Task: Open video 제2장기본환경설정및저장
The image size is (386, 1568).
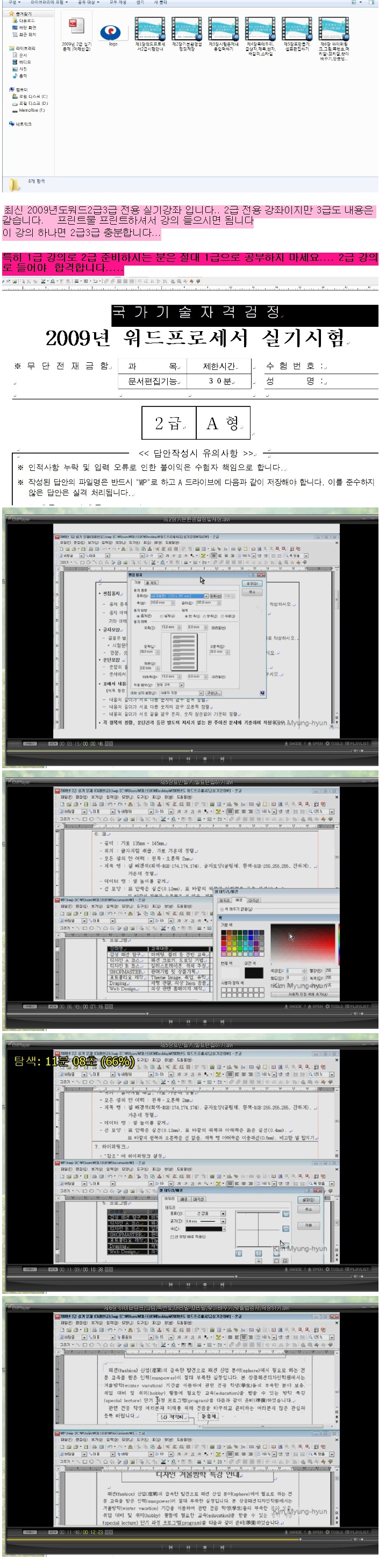Action: [187, 34]
